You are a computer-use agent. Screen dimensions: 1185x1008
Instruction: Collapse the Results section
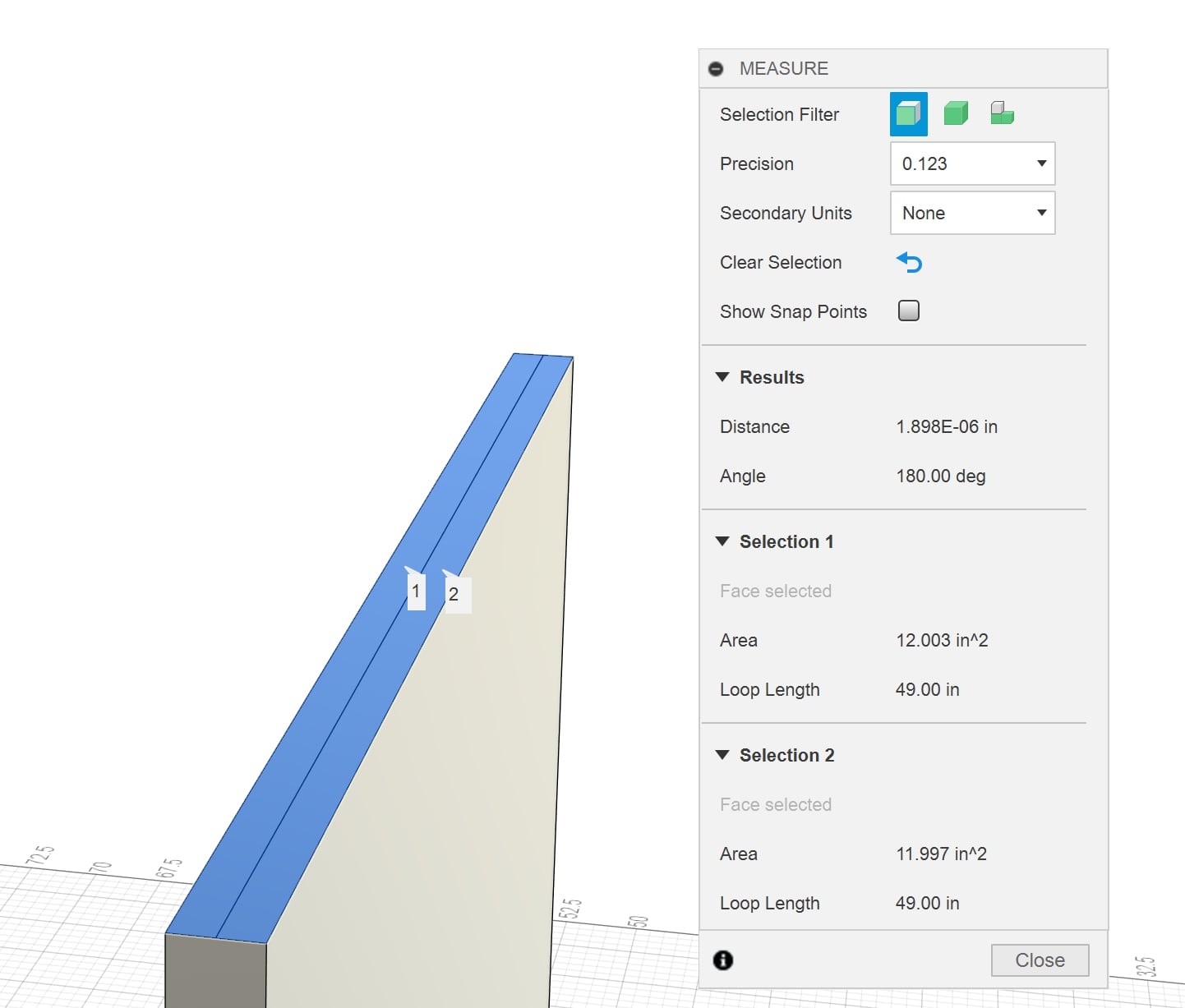coord(722,378)
